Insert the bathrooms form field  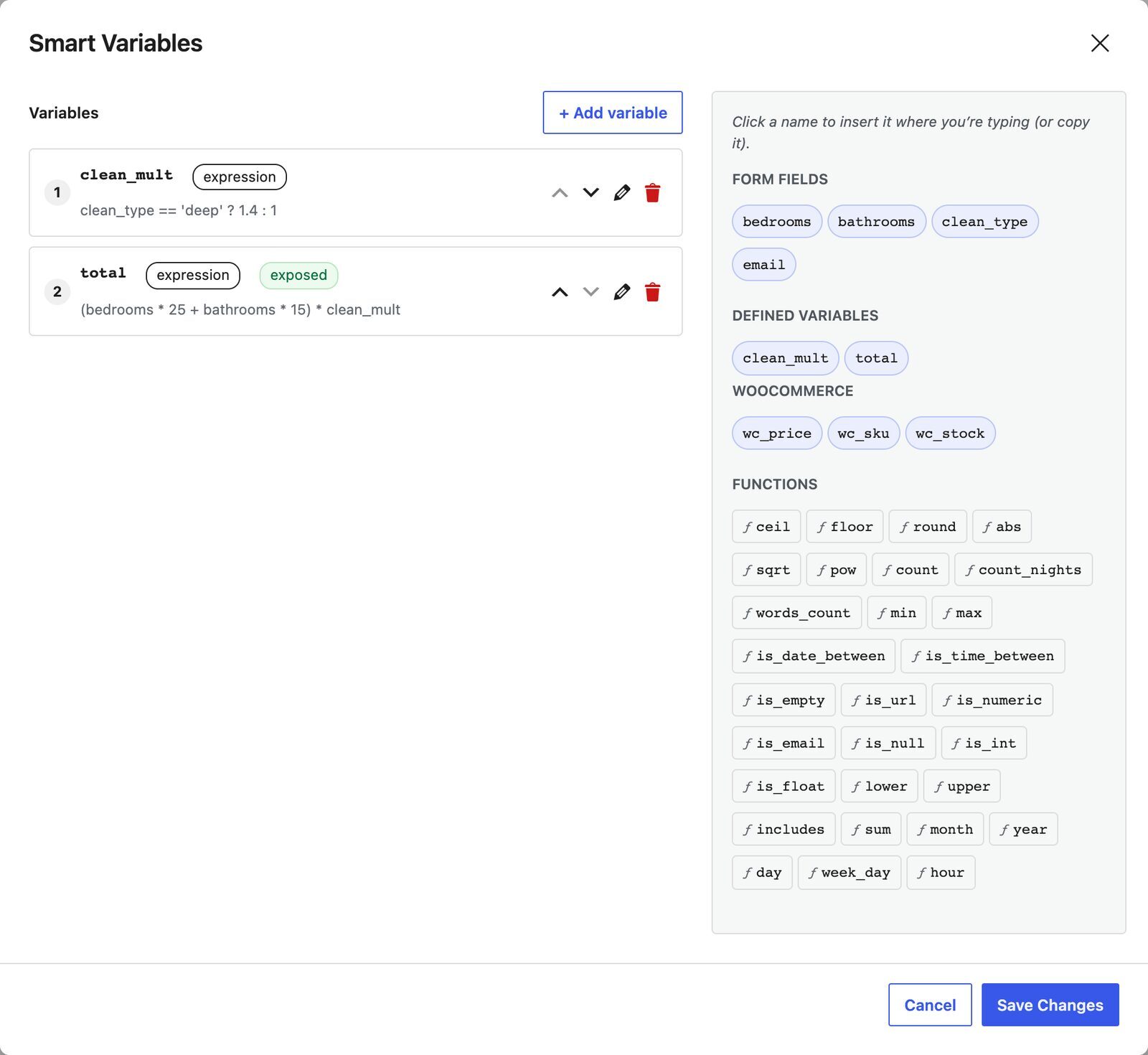876,221
